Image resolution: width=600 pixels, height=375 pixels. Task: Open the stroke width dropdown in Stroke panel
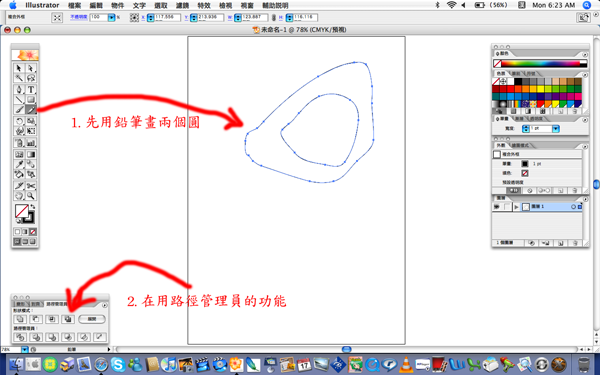tap(556, 129)
